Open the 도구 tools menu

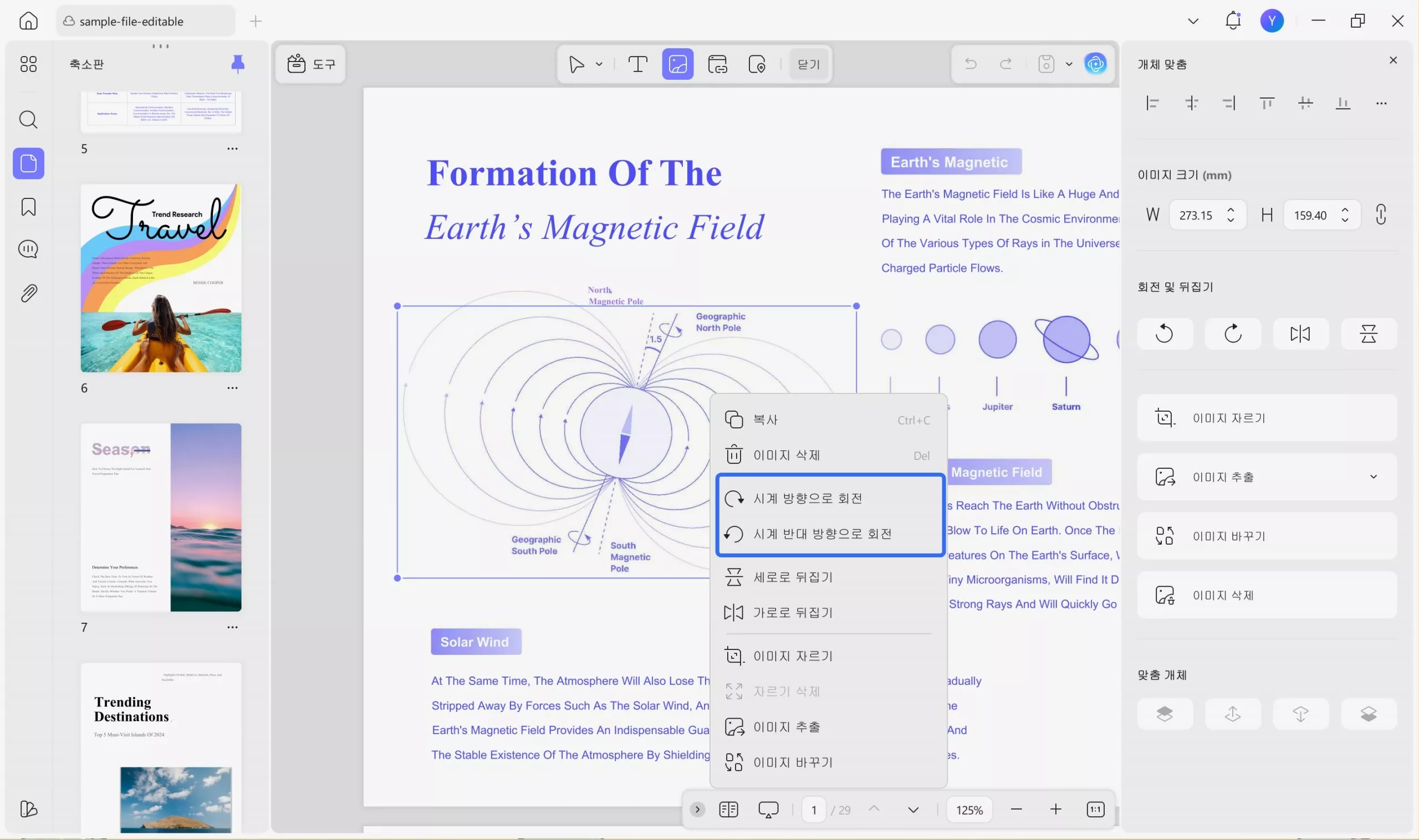[x=311, y=64]
